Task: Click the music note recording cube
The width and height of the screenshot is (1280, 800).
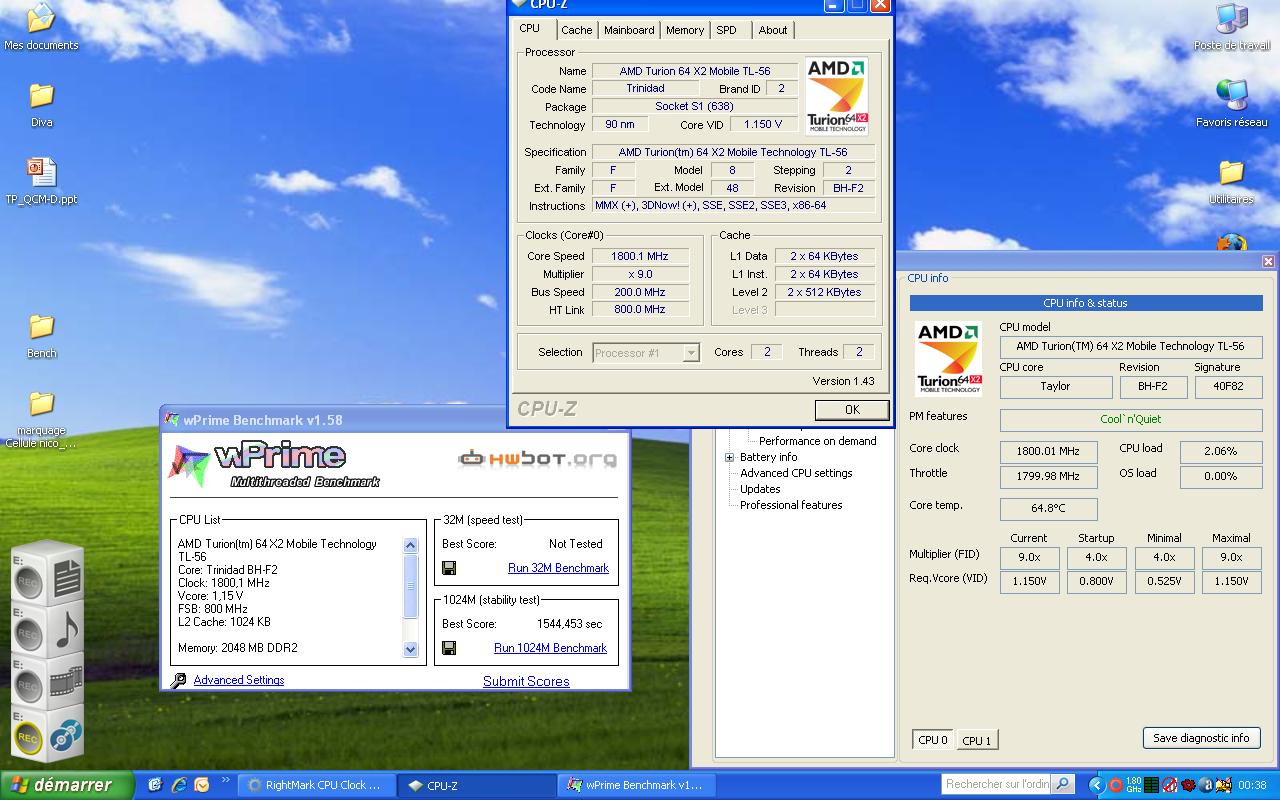Action: click(49, 630)
